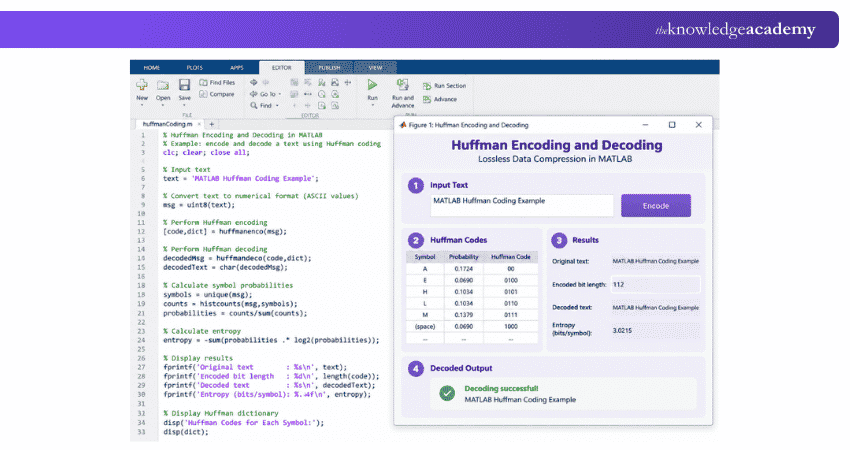Expand the Run dropdown arrow
Viewport: 850px width, 450px height.
[x=372, y=105]
